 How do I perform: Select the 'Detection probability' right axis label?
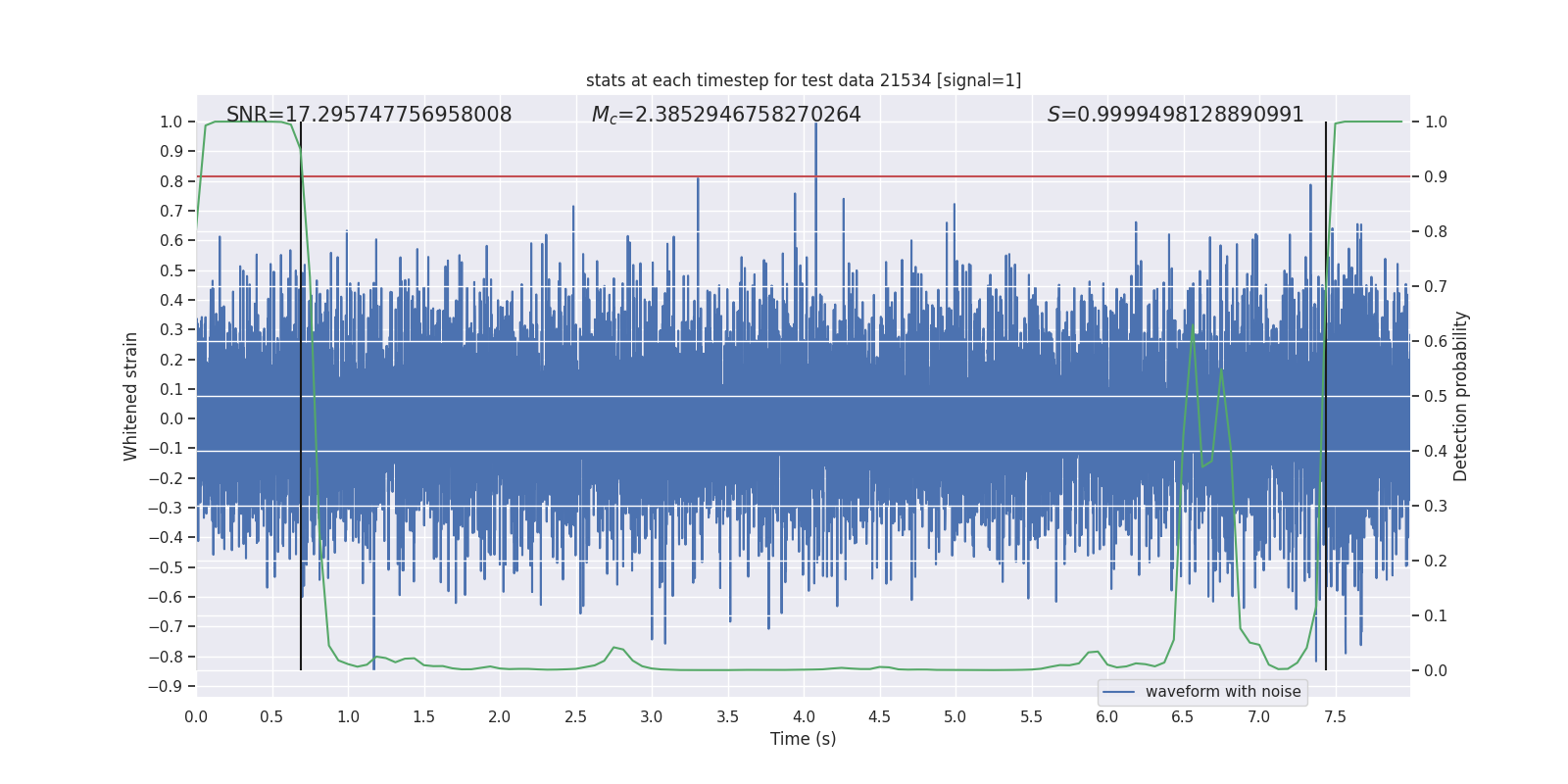coord(1460,396)
